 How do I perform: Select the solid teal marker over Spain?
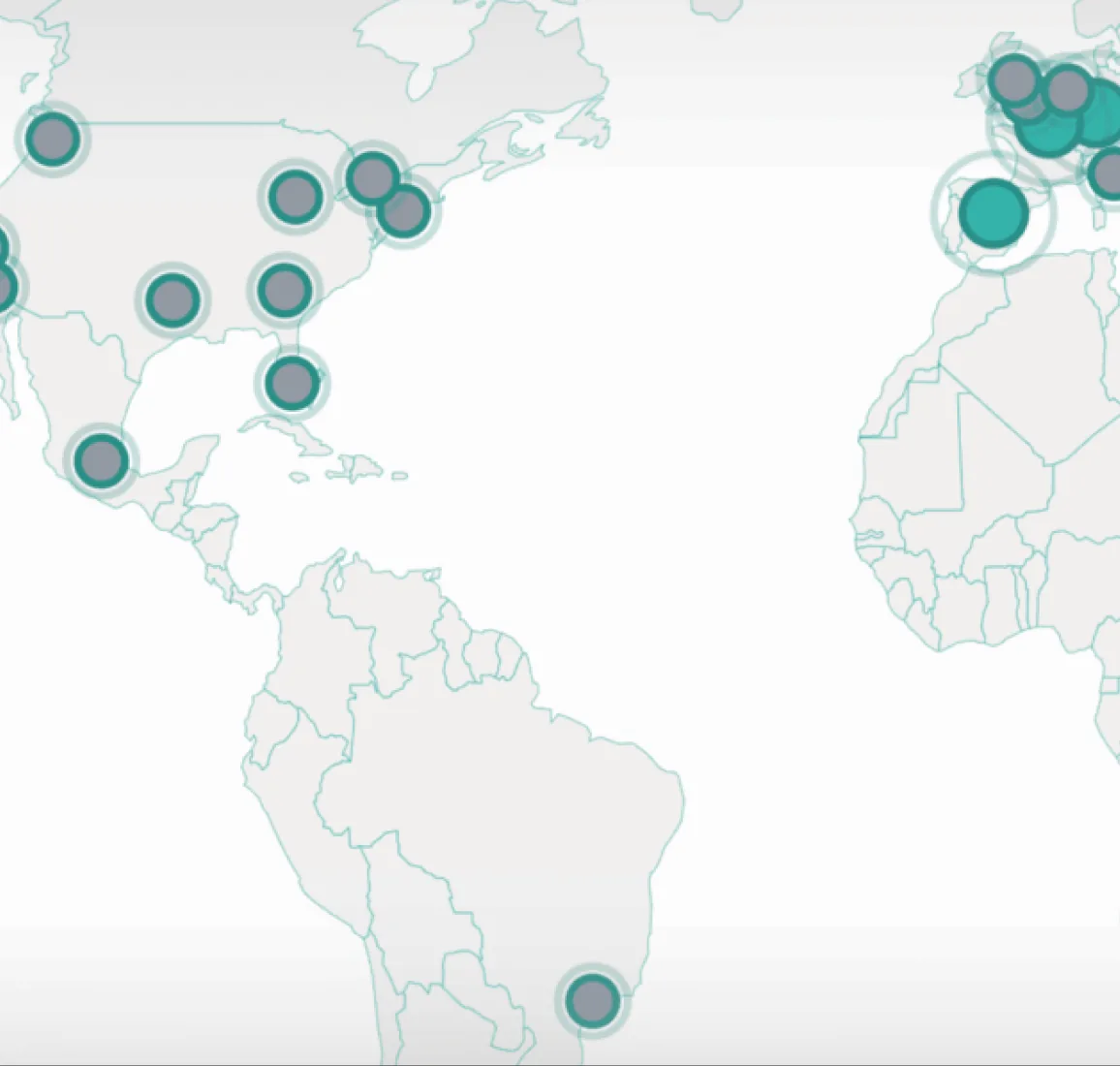[994, 212]
